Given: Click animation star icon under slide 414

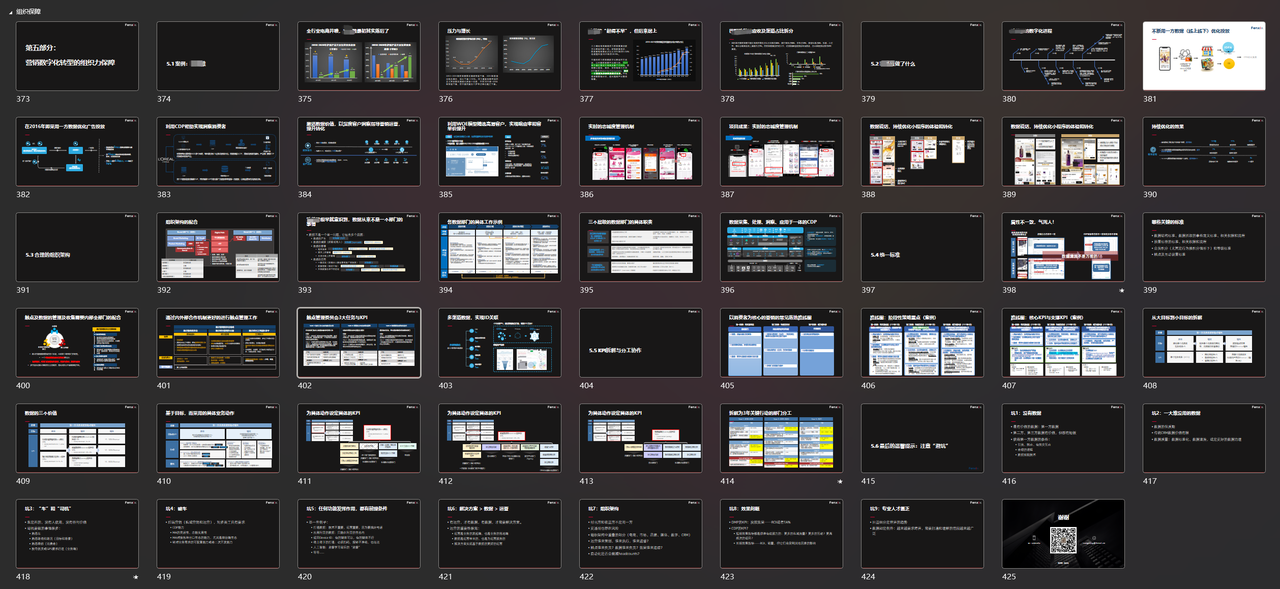Looking at the screenshot, I should 840,481.
